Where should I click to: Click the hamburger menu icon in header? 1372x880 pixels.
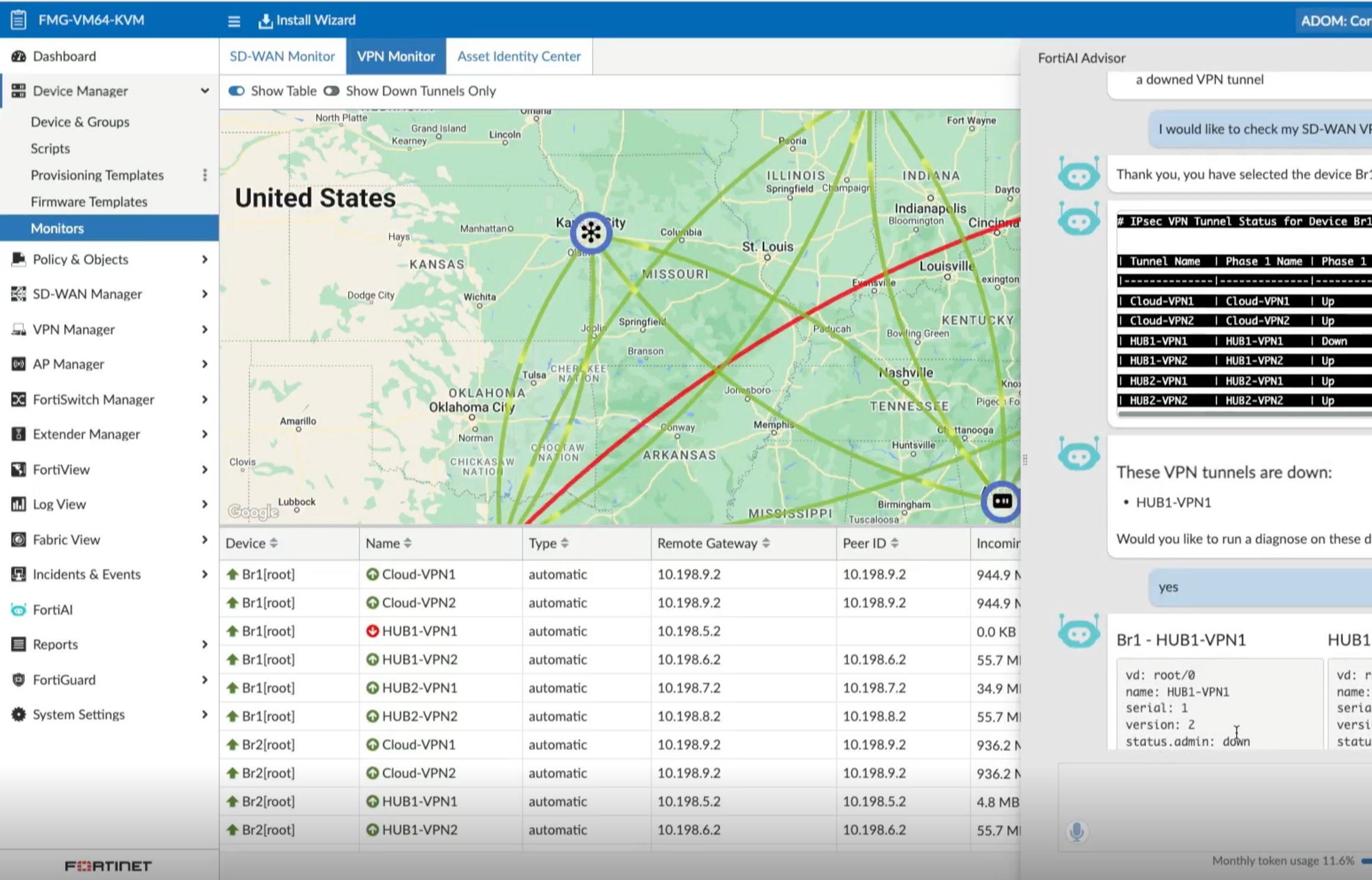[234, 21]
